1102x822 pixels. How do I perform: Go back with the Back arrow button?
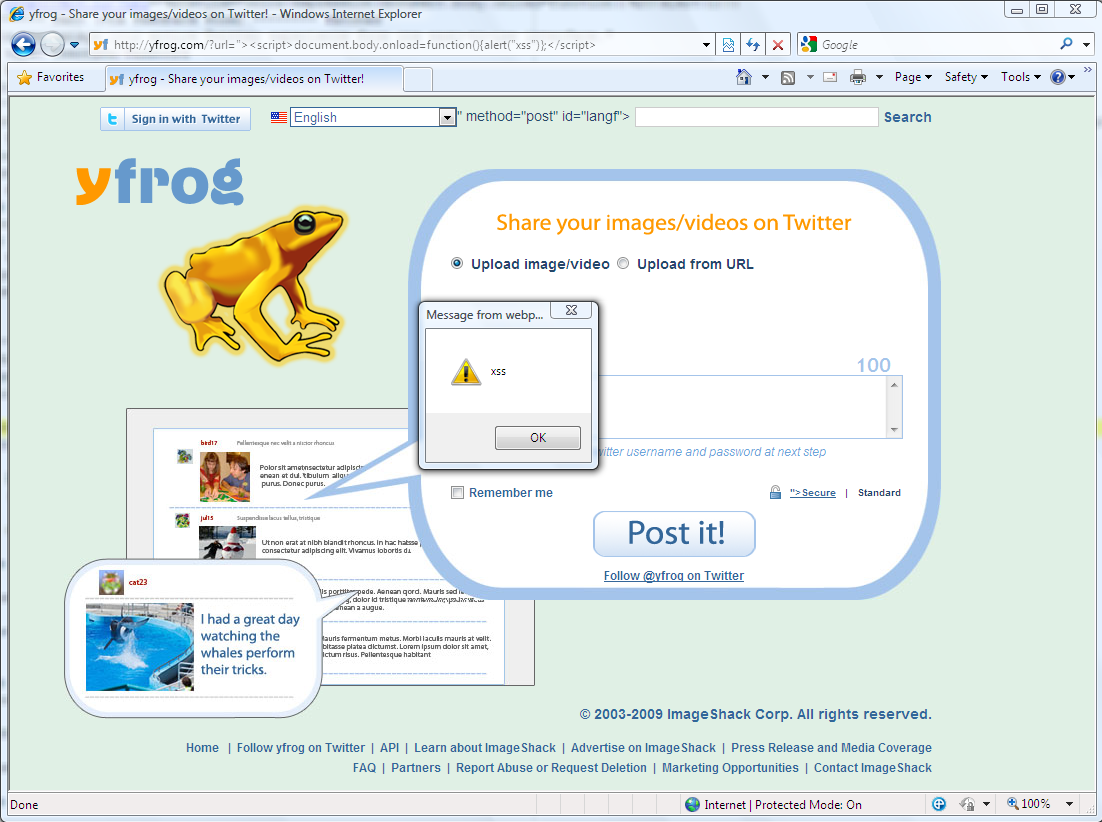(x=23, y=44)
